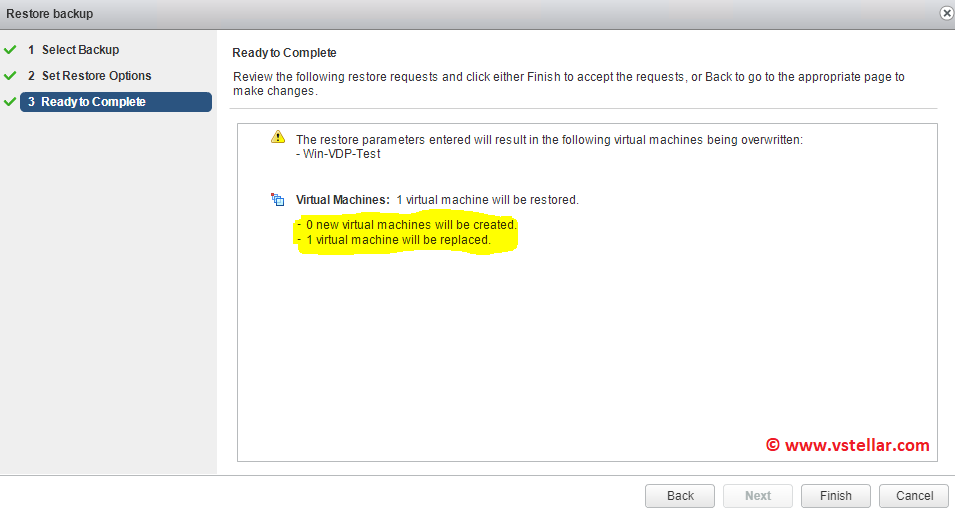Click the "1 virtual machine will be replaced" line
Viewport: 955px width, 513px height.
pos(396,240)
